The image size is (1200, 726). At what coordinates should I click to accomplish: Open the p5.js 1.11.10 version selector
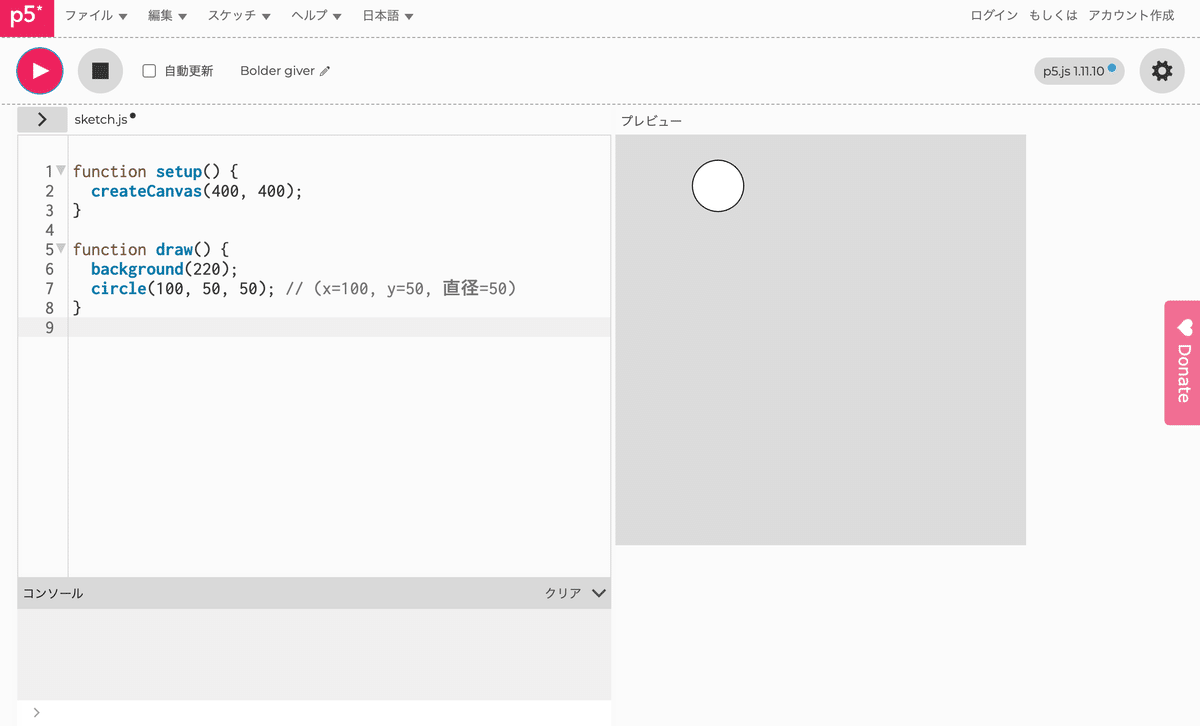click(1078, 71)
